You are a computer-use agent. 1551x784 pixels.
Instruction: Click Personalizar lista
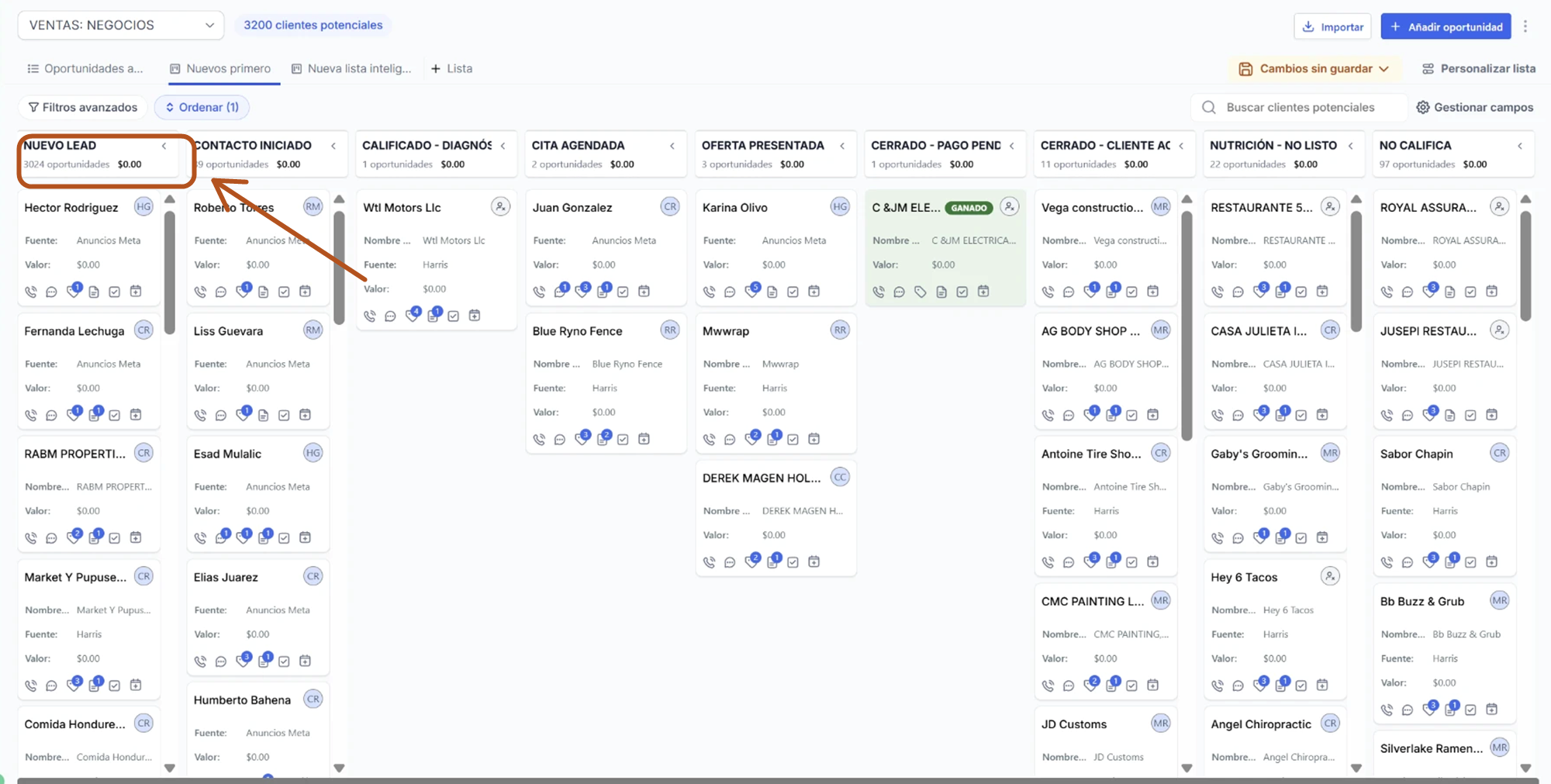1478,68
